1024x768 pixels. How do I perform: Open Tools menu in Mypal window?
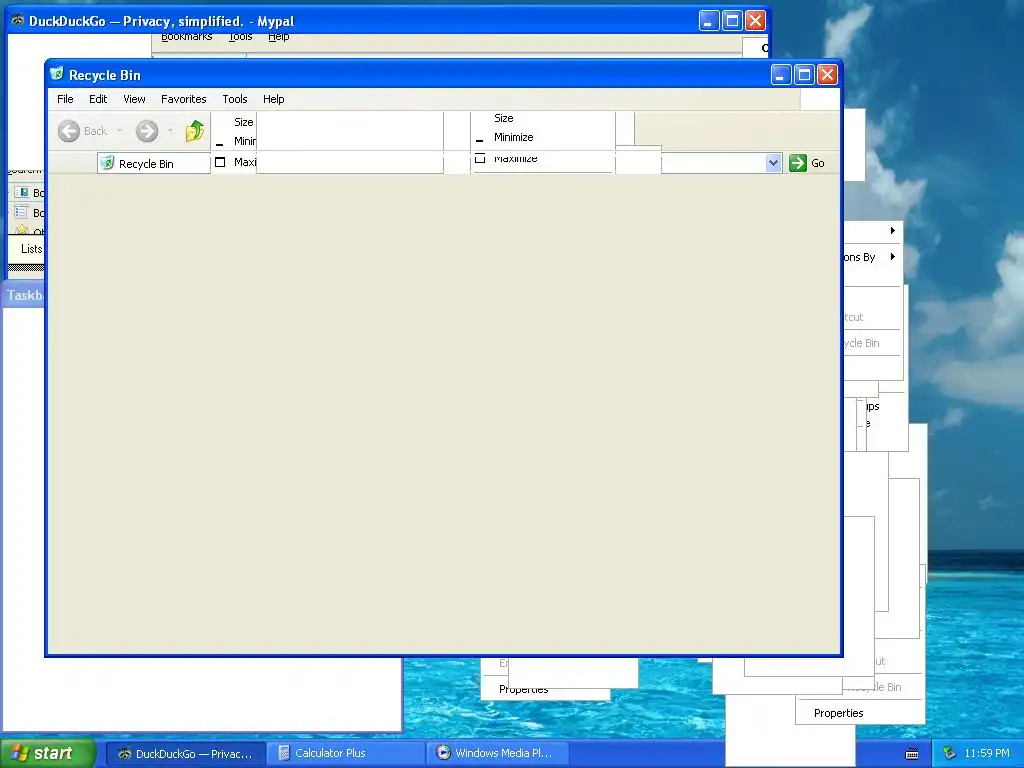pos(240,37)
